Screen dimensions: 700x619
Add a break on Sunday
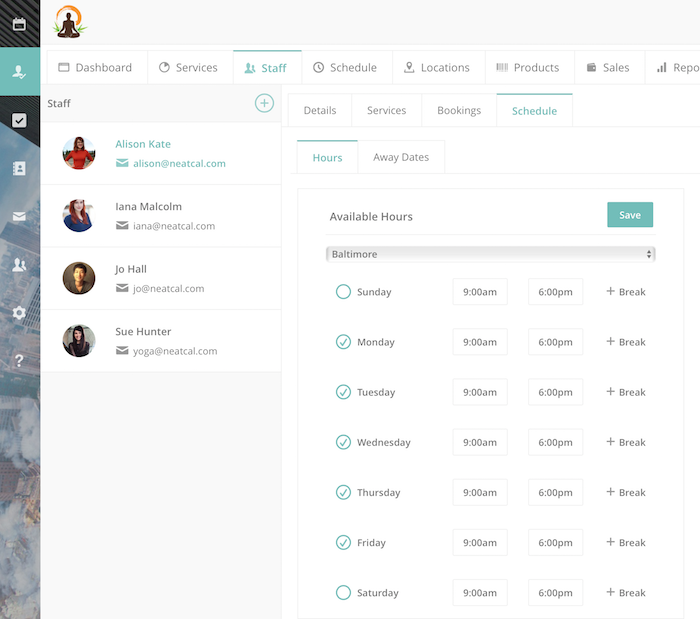point(626,292)
